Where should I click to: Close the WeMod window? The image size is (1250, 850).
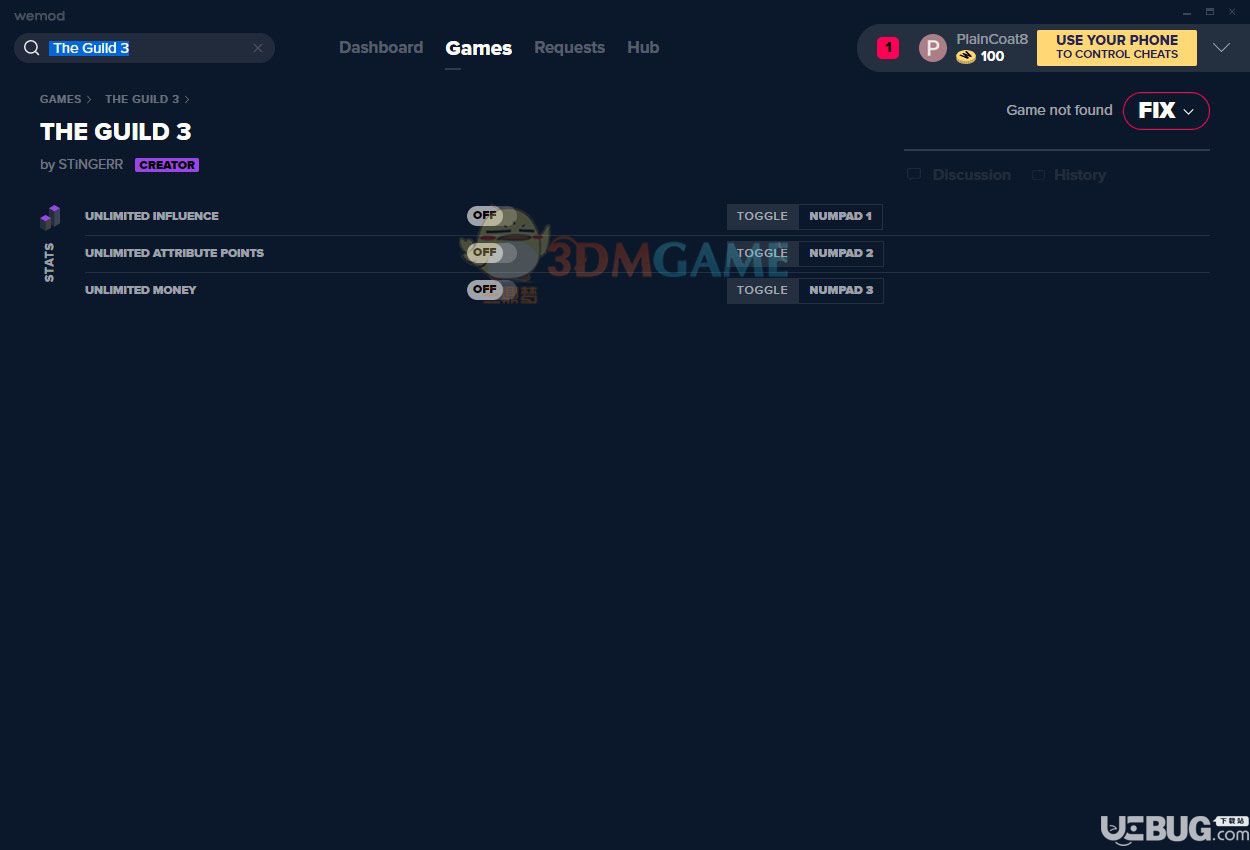point(1233,12)
